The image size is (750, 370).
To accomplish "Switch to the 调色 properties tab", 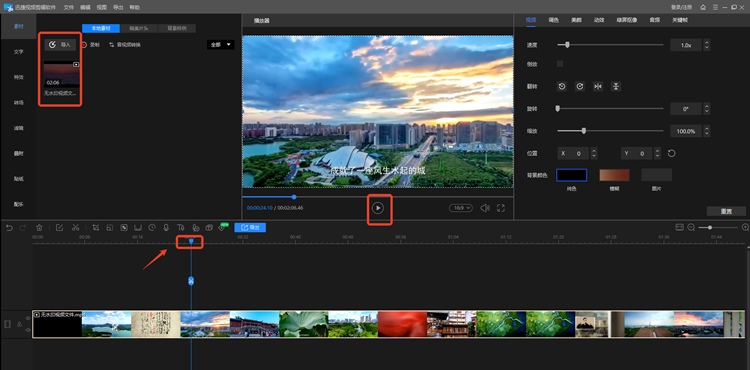I will [553, 20].
